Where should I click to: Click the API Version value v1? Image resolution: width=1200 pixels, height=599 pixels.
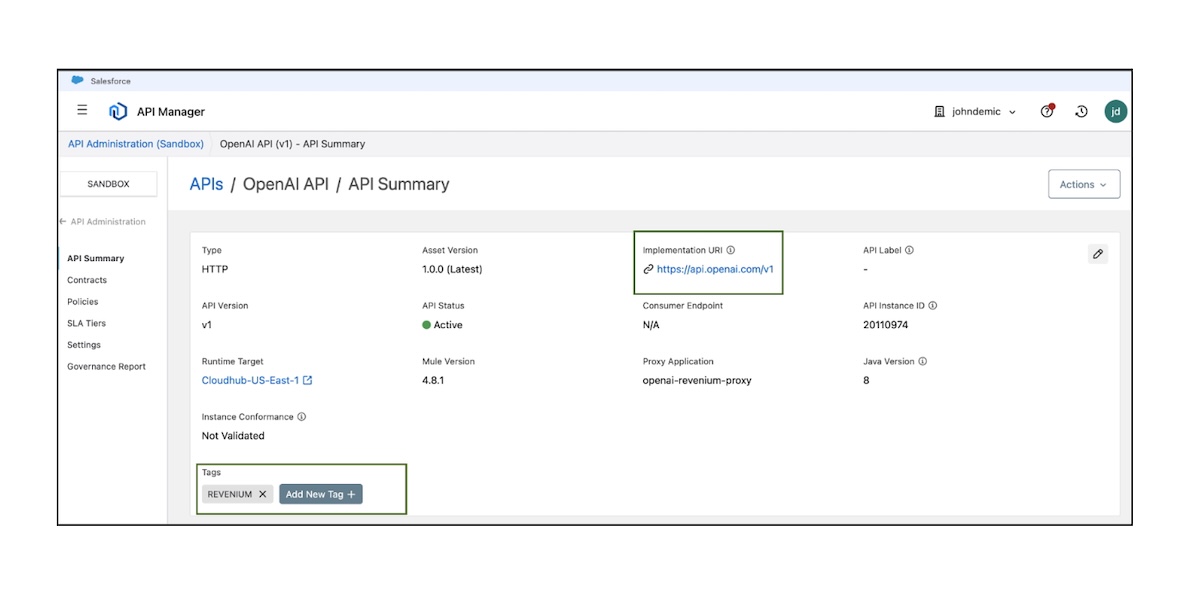click(x=207, y=325)
